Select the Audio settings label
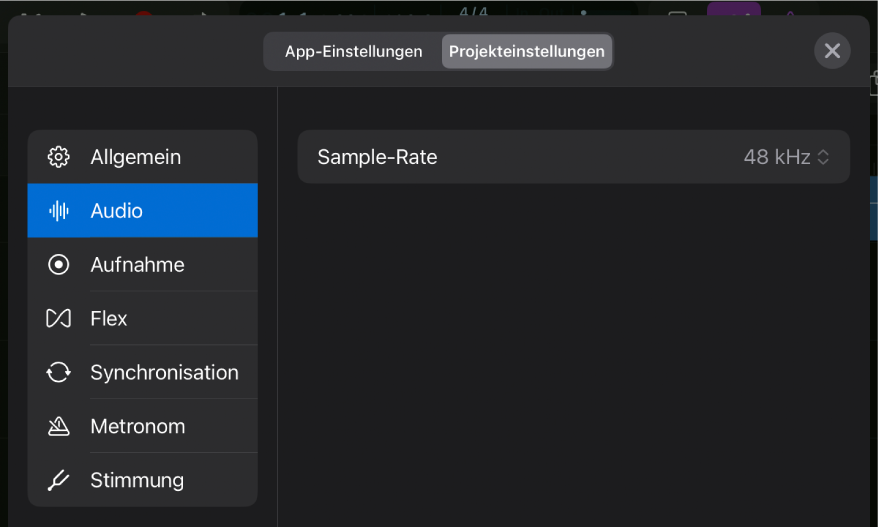The height and width of the screenshot is (527, 878). pyautogui.click(x=116, y=211)
